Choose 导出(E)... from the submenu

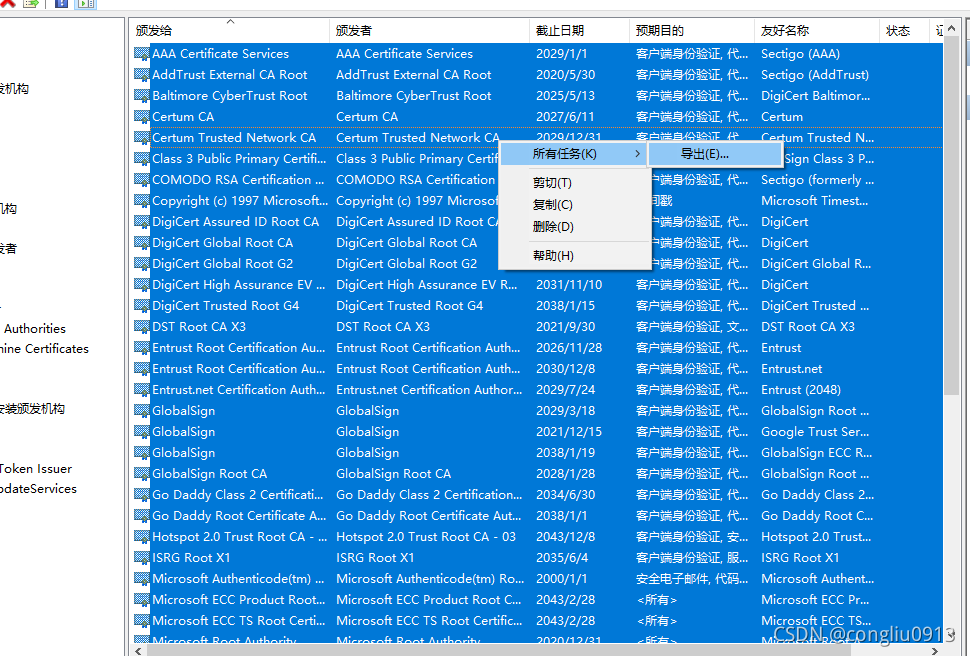pos(715,154)
